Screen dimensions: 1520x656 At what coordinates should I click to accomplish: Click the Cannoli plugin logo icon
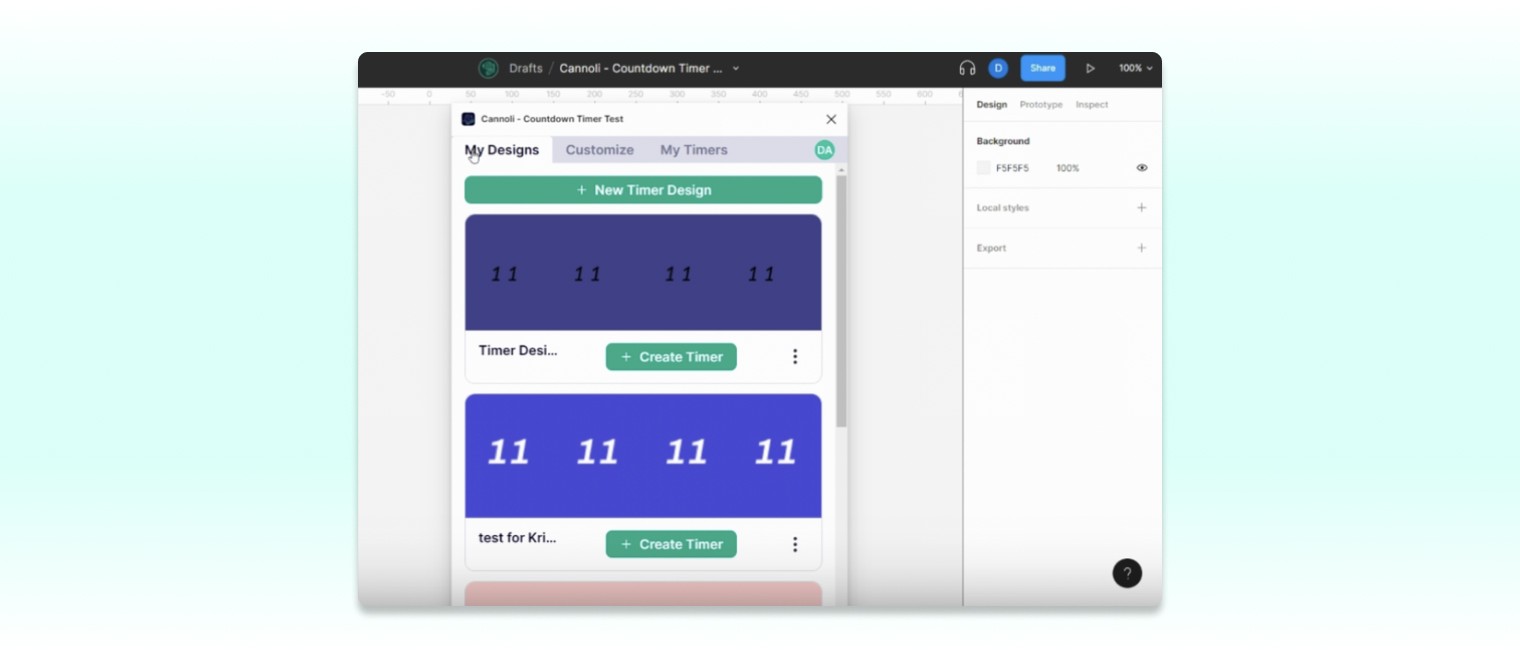click(468, 119)
